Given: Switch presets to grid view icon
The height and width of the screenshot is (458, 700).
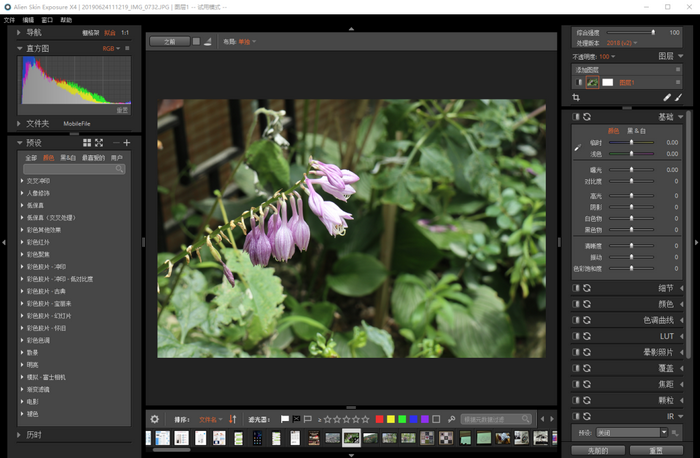Looking at the screenshot, I should point(87,143).
